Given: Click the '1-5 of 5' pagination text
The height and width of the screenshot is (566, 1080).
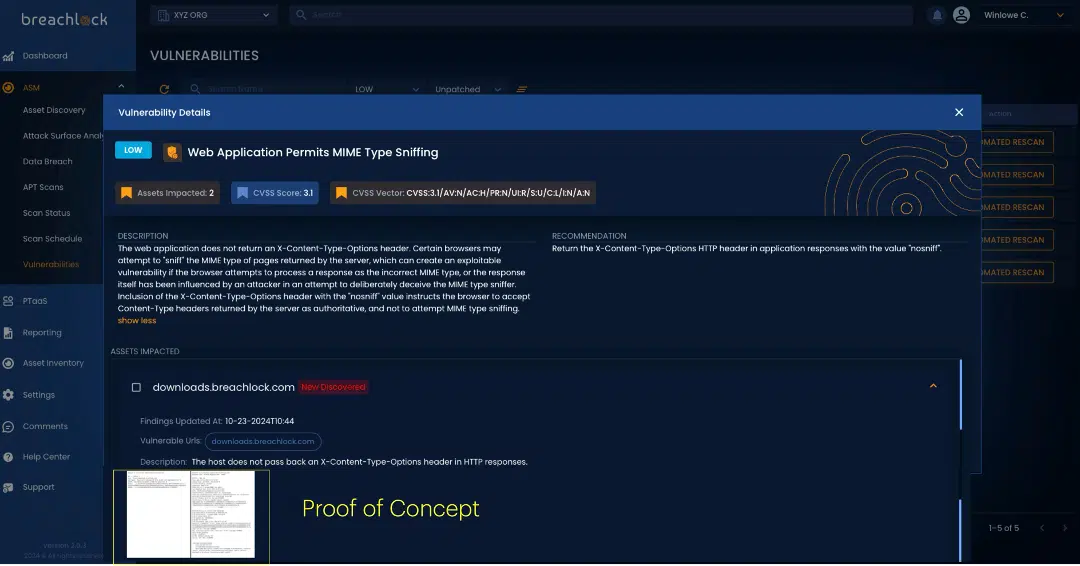Looking at the screenshot, I should (x=1004, y=528).
